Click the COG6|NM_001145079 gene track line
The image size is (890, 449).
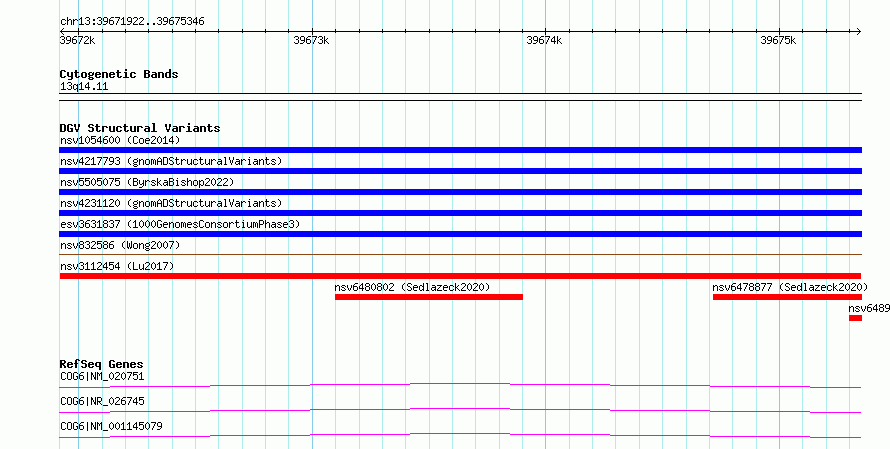click(460, 435)
